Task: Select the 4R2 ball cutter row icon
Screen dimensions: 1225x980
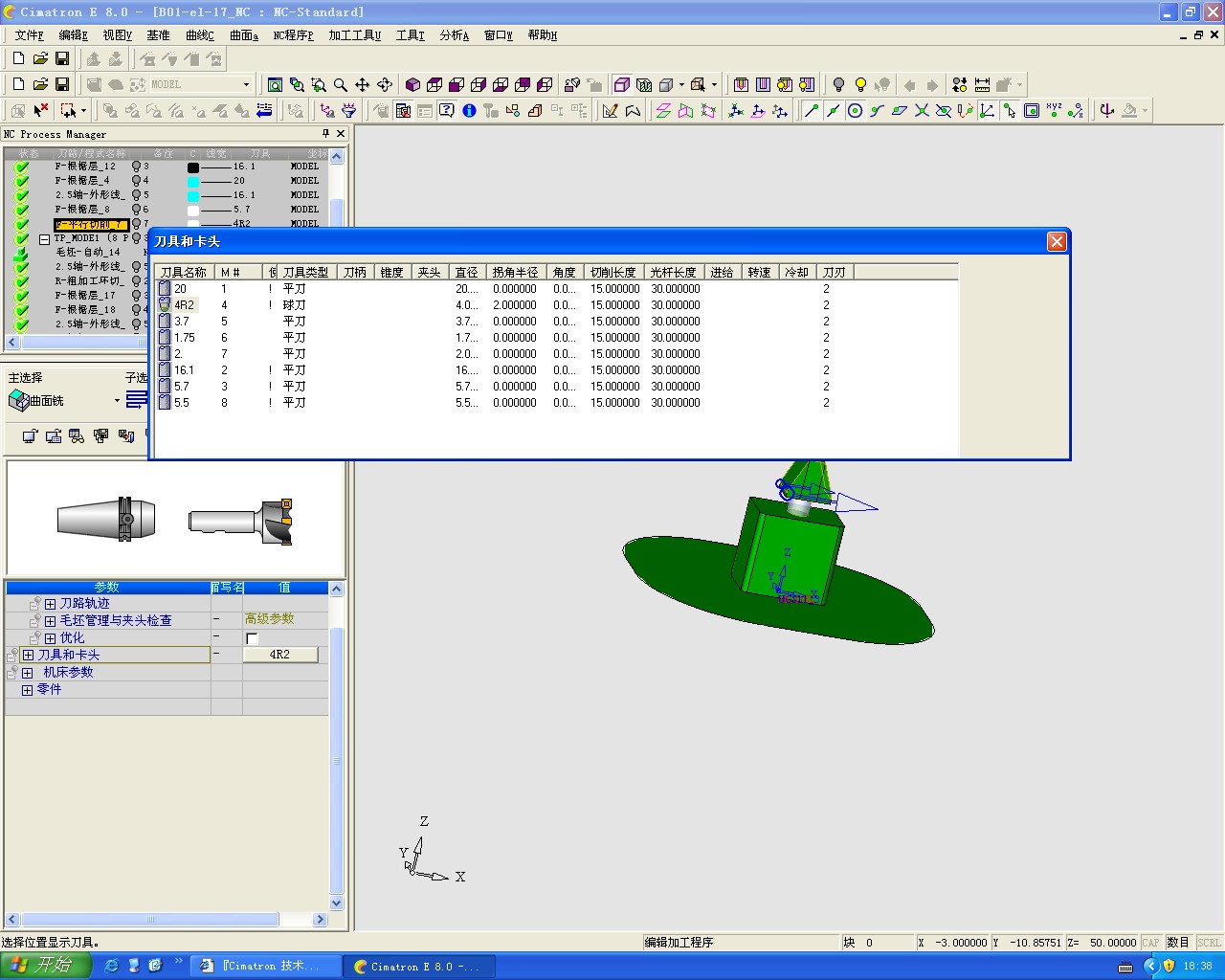Action: pos(165,305)
